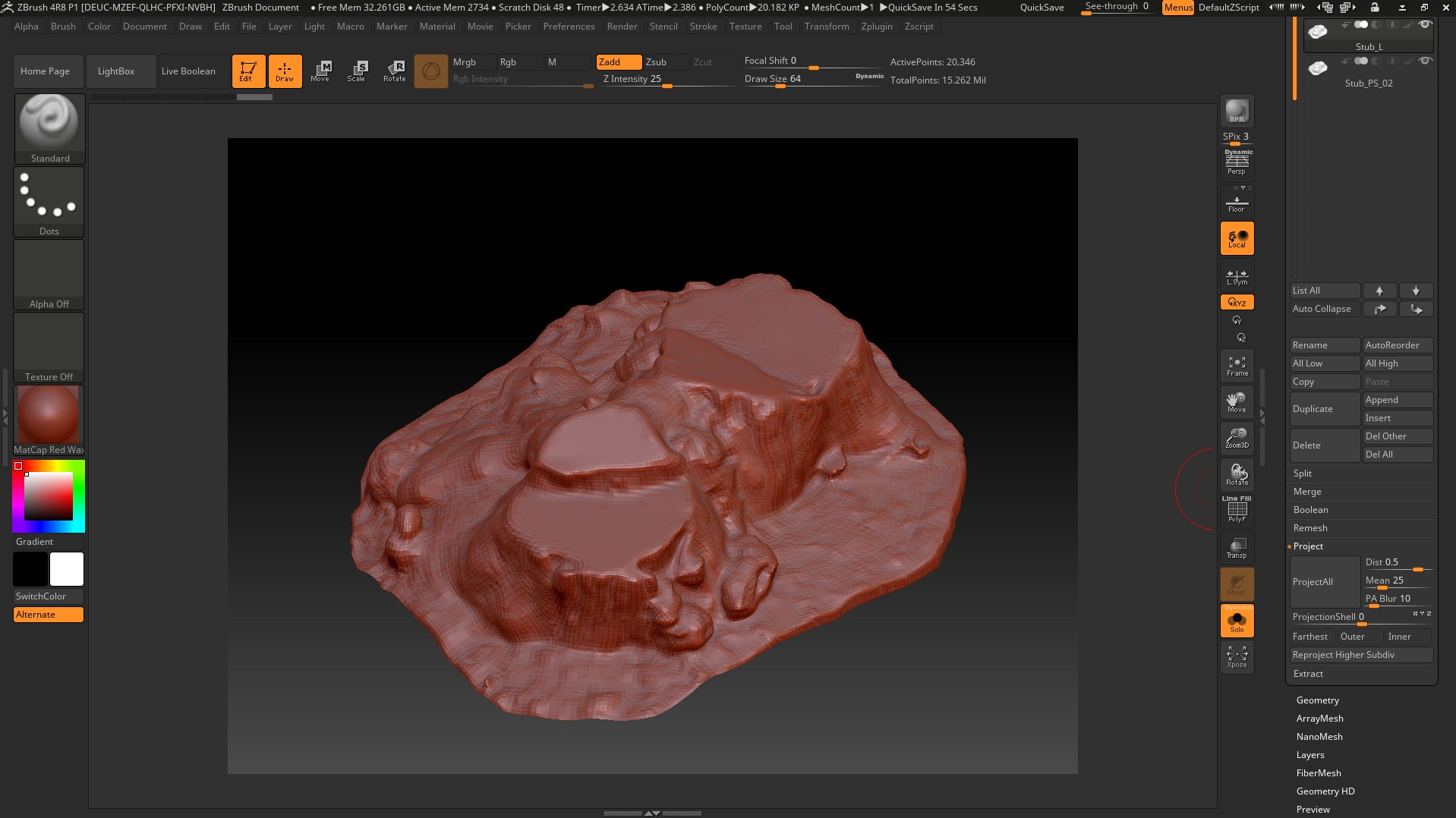Image resolution: width=1456 pixels, height=818 pixels.
Task: Toggle Solo mode button
Action: click(x=1237, y=621)
